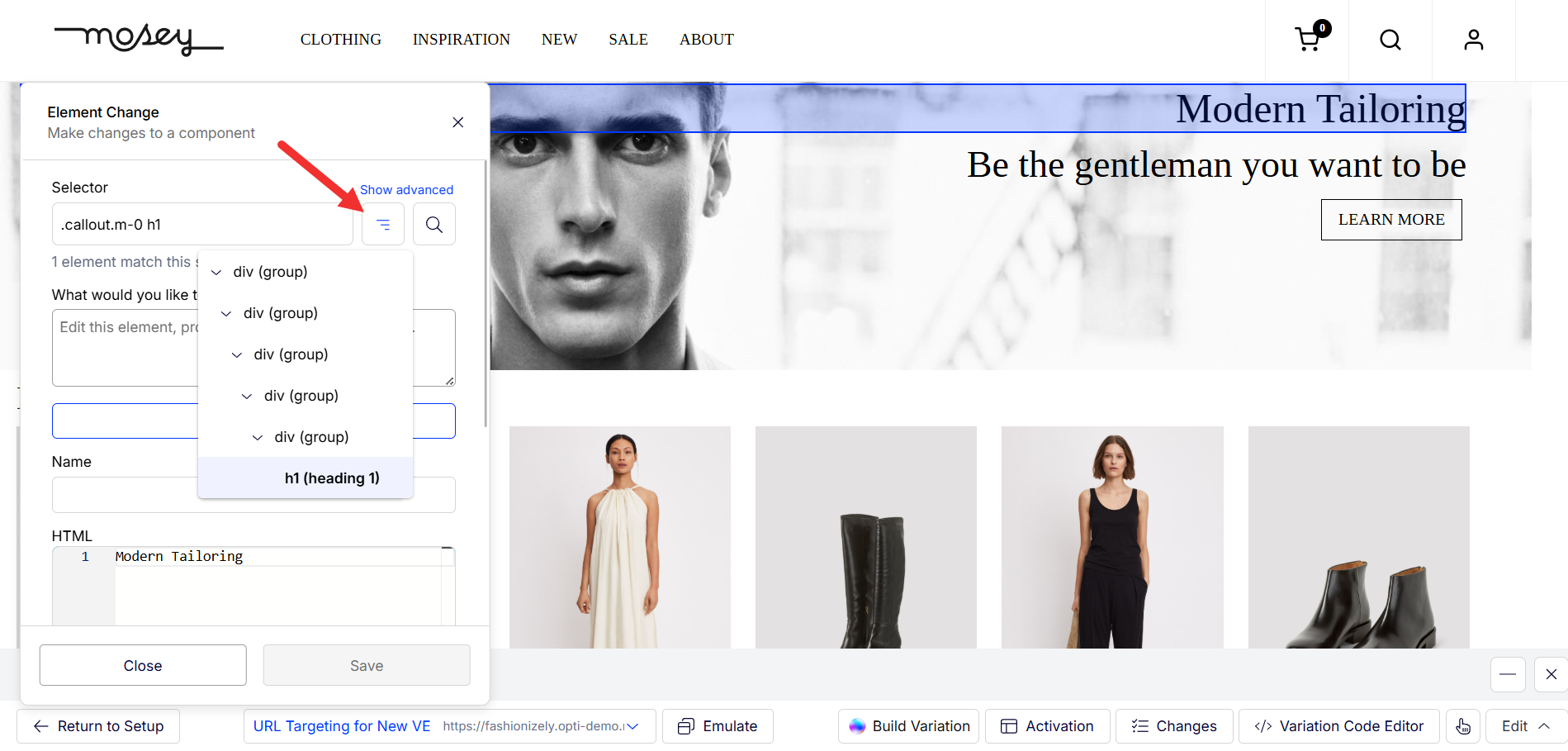Click the Selector input field
Screen dimensions: 1568x751
click(x=202, y=225)
